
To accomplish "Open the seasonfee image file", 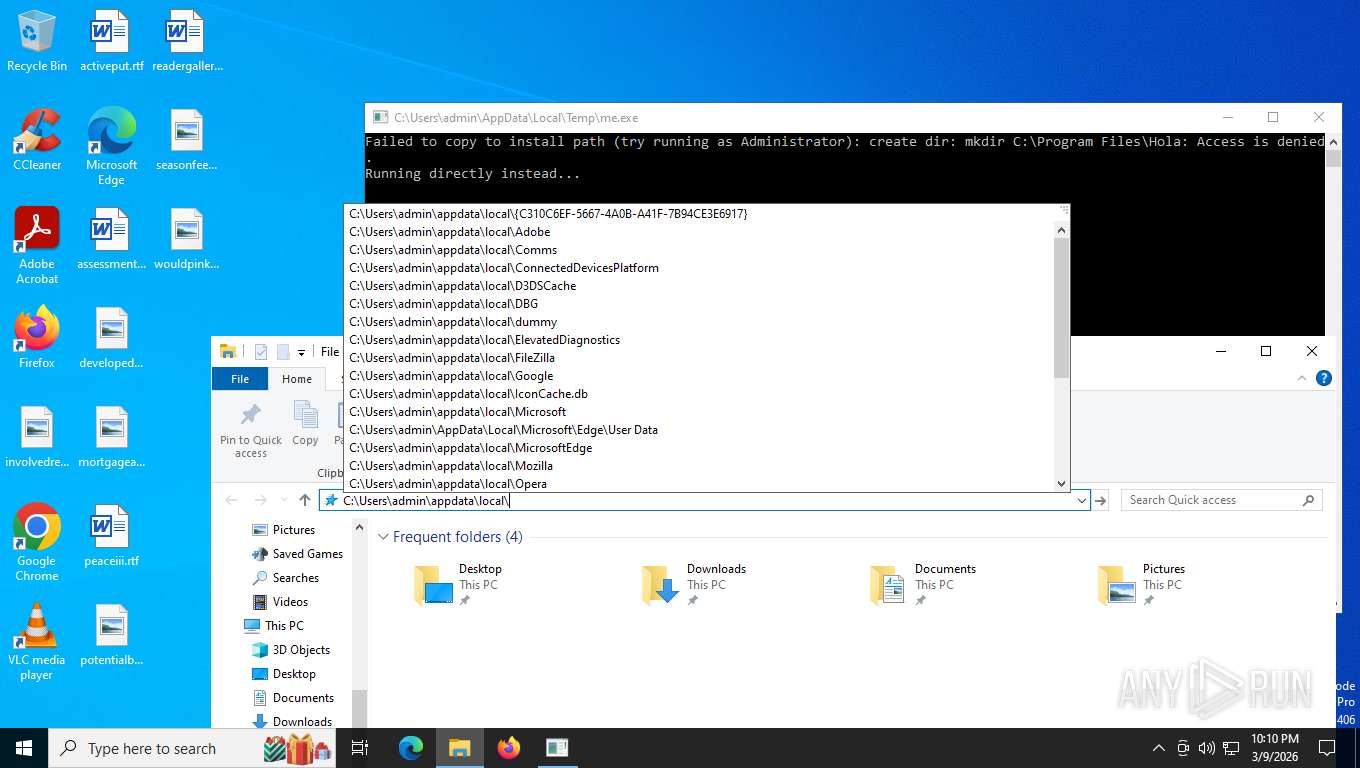I will (x=187, y=140).
